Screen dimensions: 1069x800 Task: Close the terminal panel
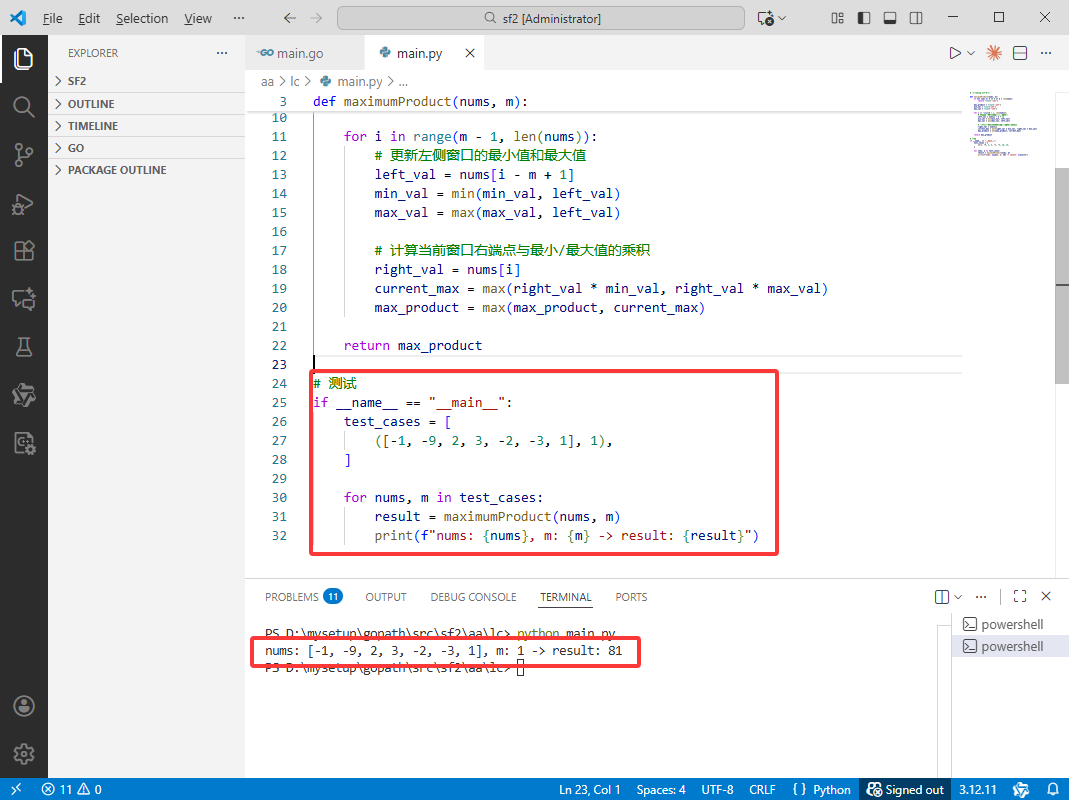click(1046, 596)
